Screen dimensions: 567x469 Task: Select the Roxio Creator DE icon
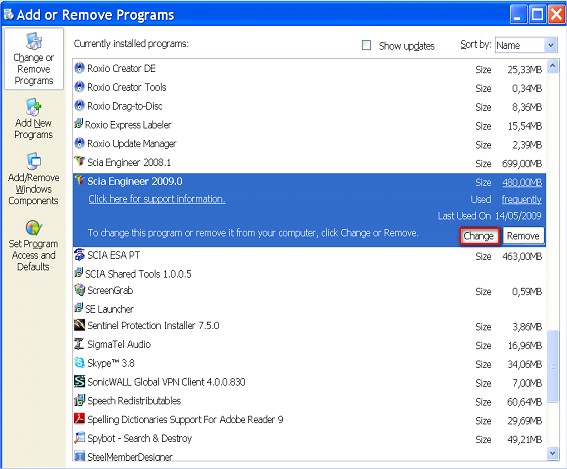coord(79,68)
